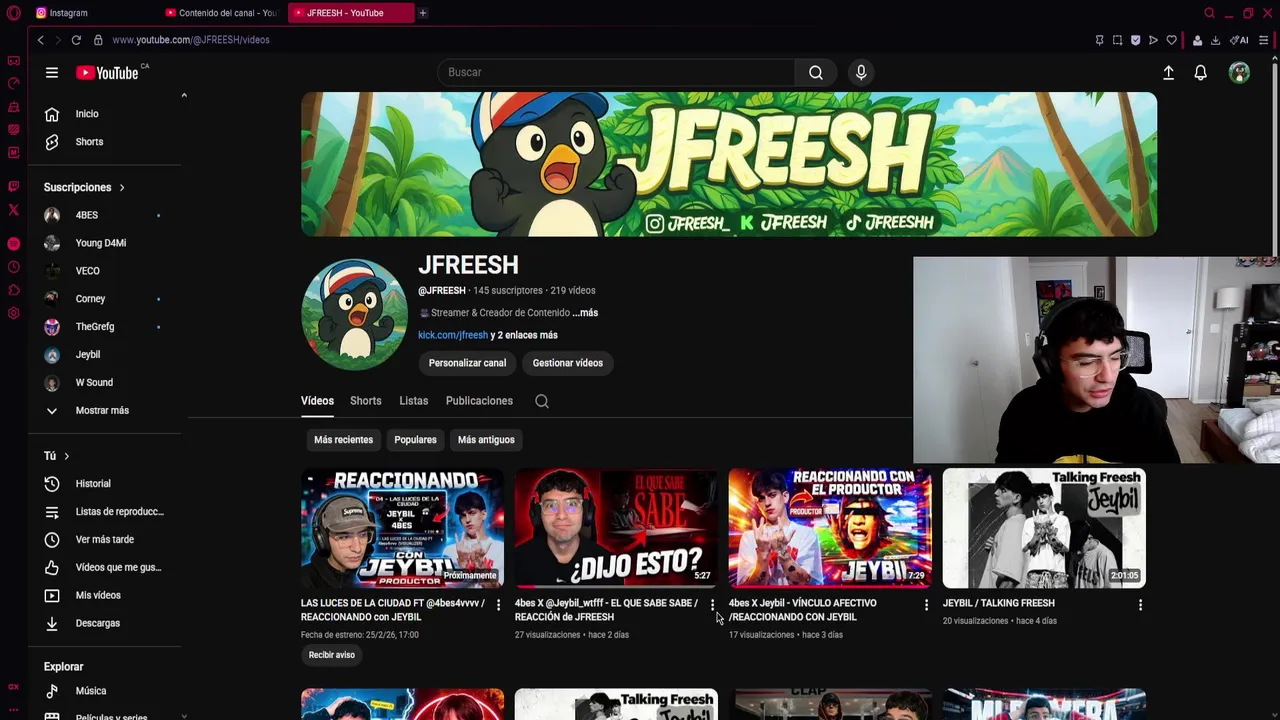Screen dimensions: 1280x720
Task: Take a snapshot with the capture icon
Action: (1117, 40)
